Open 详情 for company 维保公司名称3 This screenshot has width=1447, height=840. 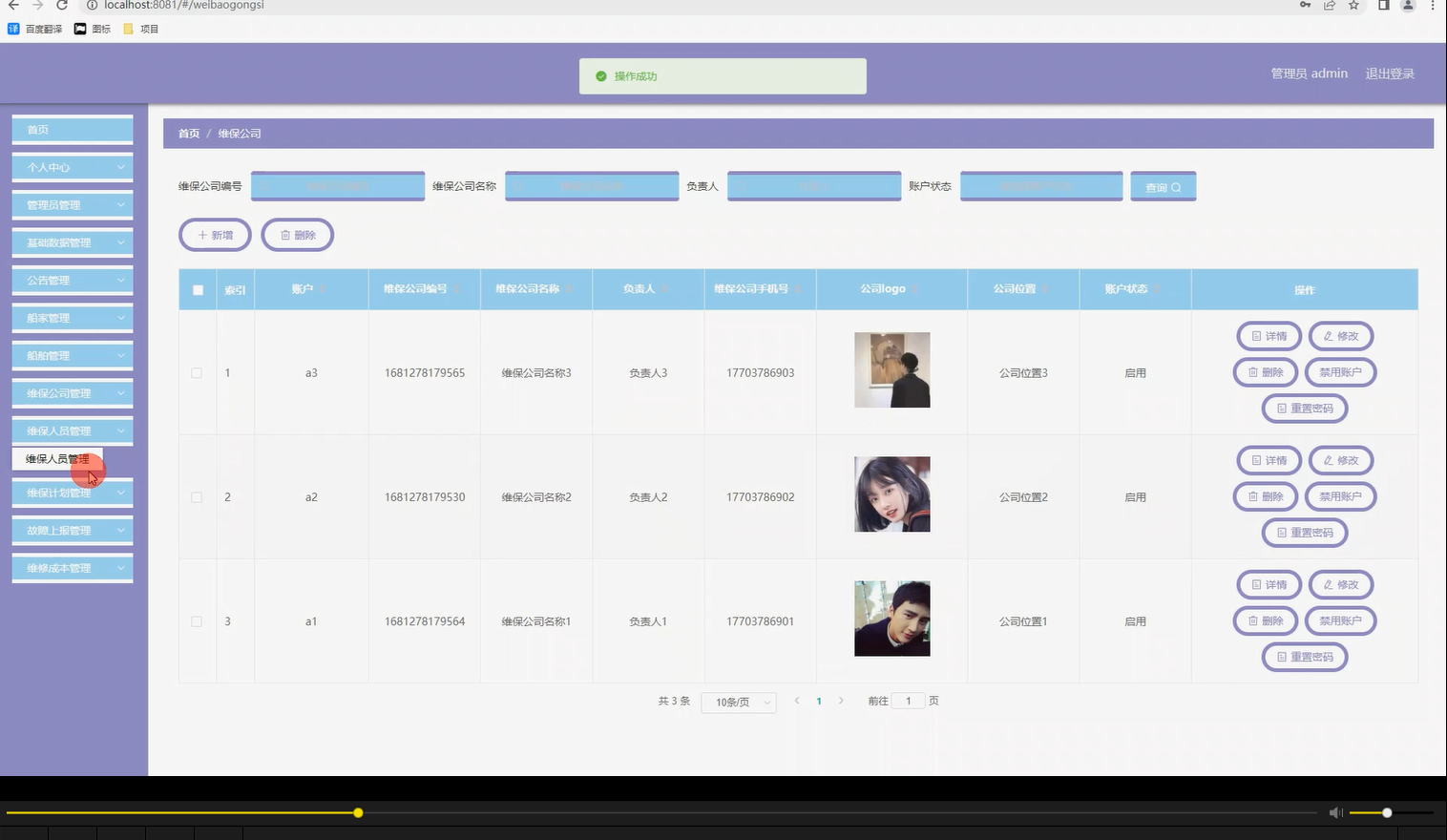[x=1269, y=335]
